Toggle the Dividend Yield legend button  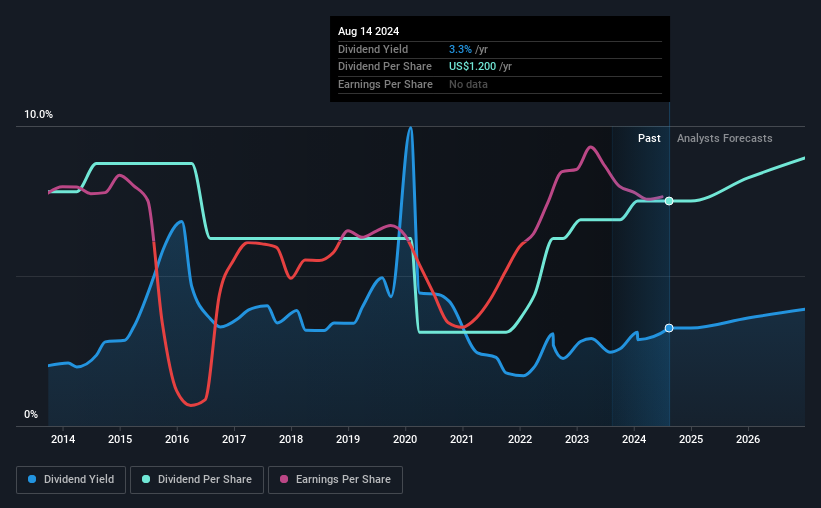tap(71, 480)
